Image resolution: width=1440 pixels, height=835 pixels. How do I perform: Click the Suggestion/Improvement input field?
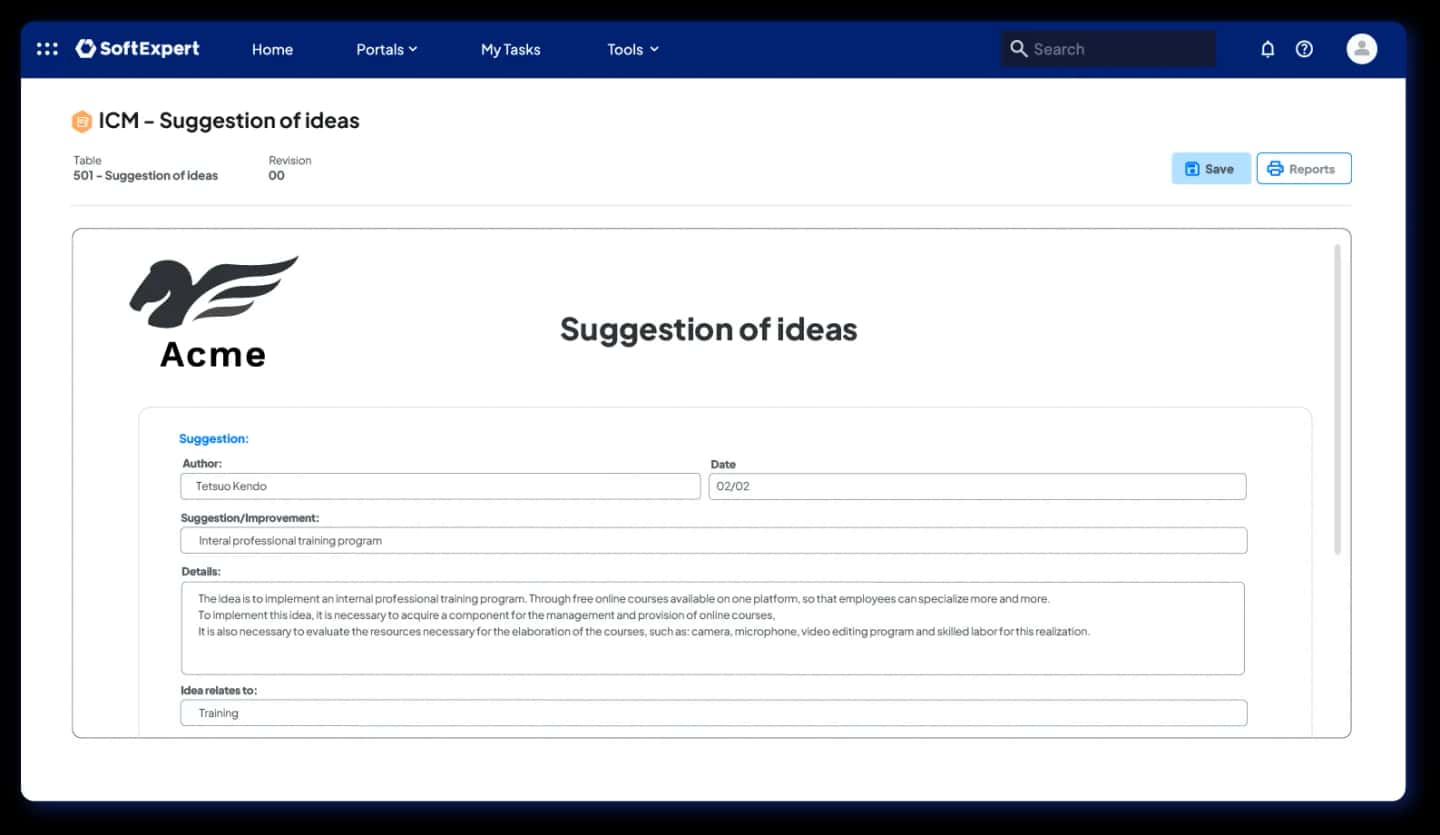pyautogui.click(x=714, y=540)
